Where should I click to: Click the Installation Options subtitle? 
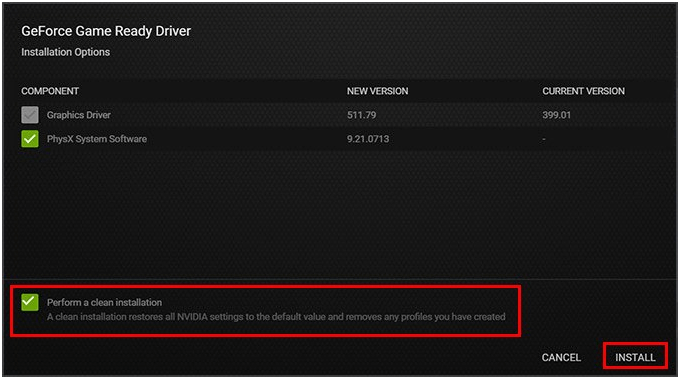(65, 52)
